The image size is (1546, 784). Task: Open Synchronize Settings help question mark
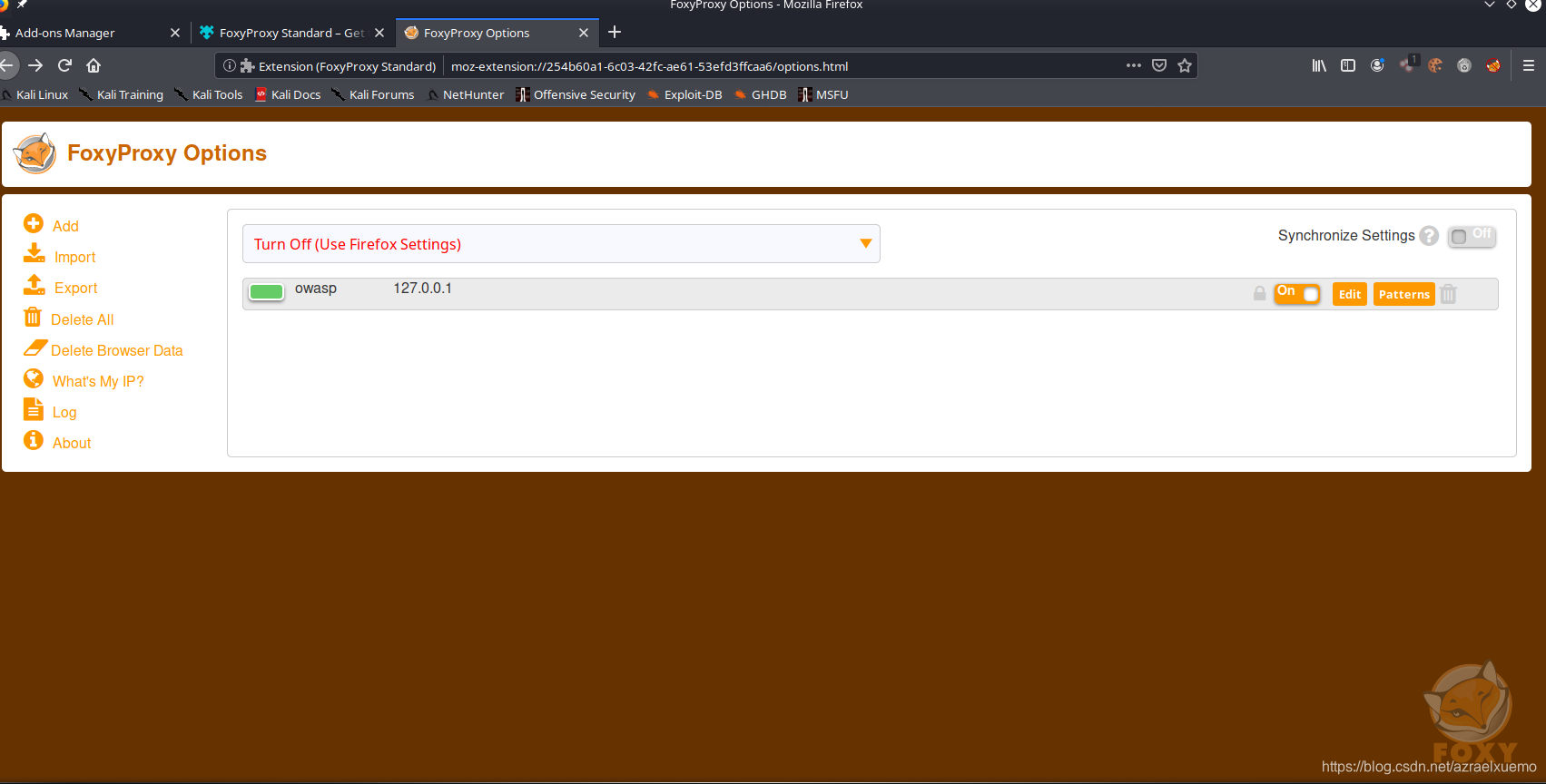(1429, 236)
